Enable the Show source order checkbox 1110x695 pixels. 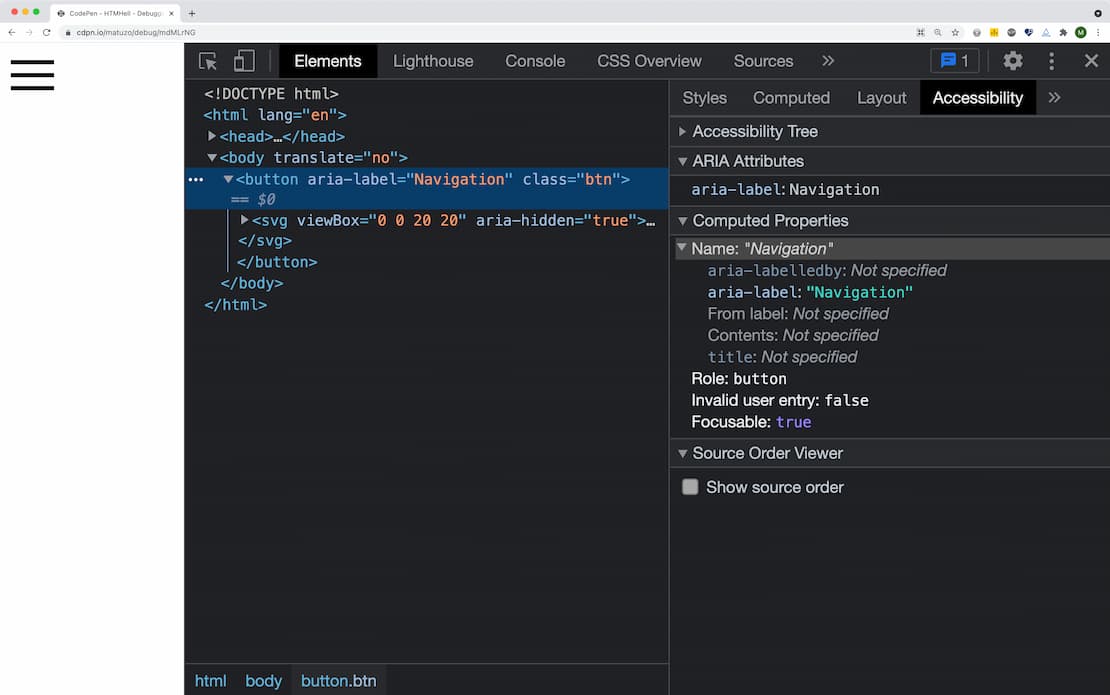[690, 487]
